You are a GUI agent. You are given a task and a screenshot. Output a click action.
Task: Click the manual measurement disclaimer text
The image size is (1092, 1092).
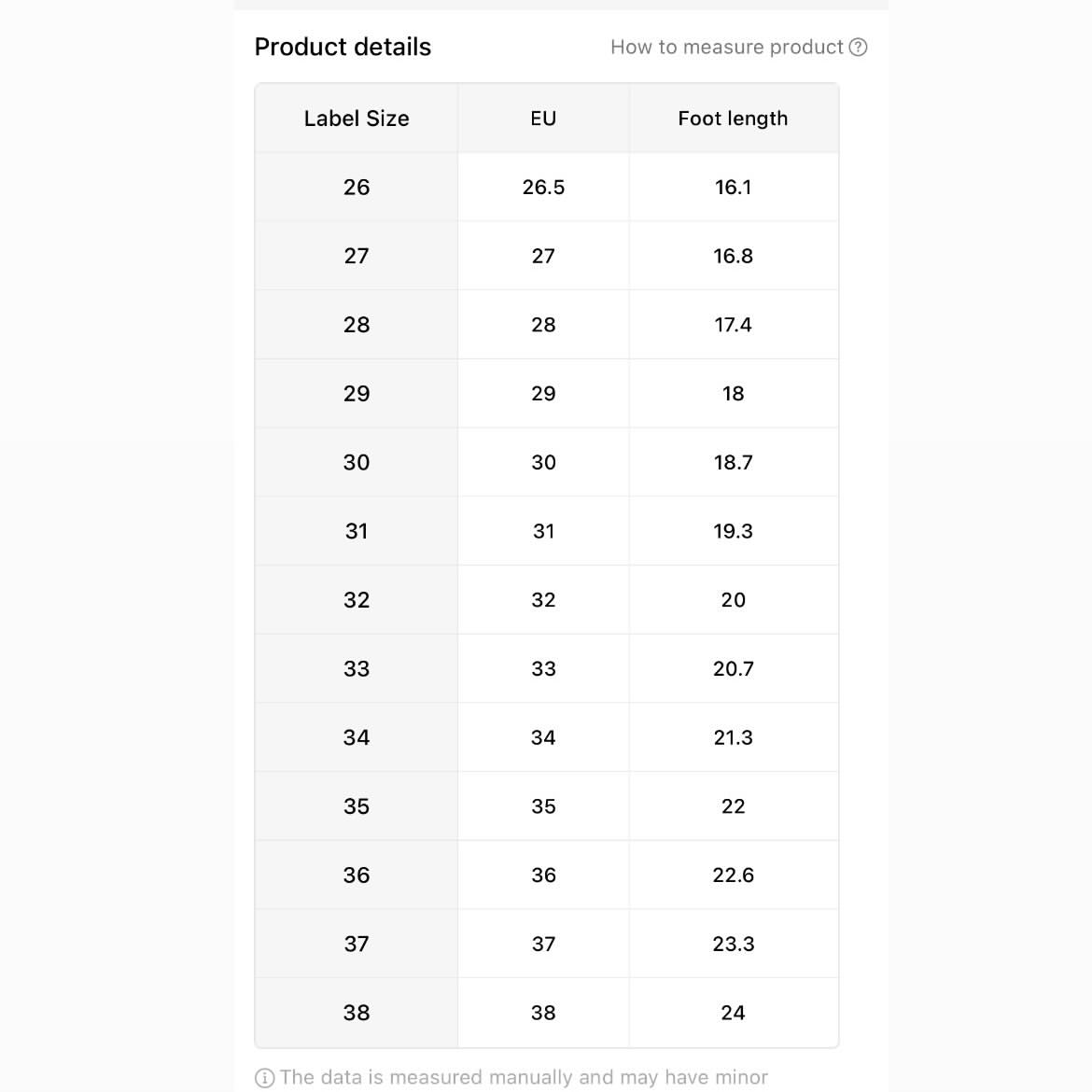524,1077
